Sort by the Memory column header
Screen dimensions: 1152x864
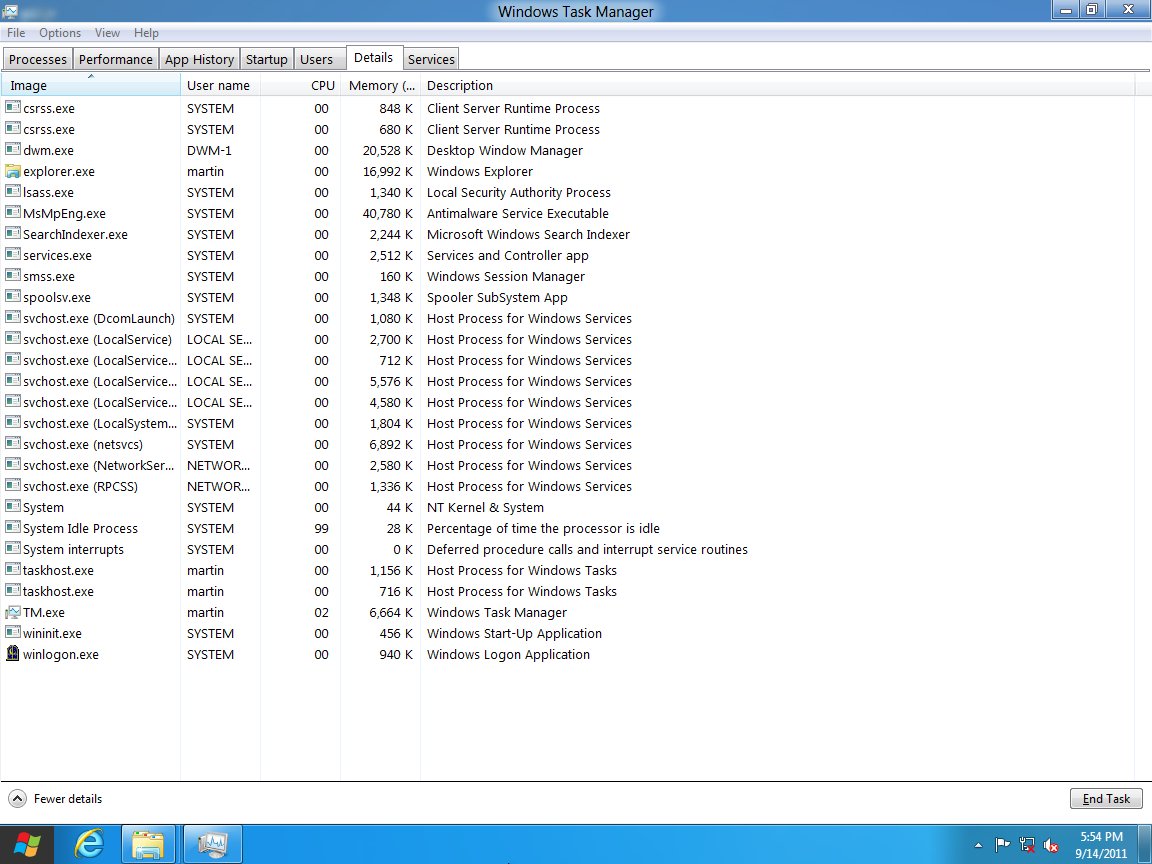tap(381, 85)
